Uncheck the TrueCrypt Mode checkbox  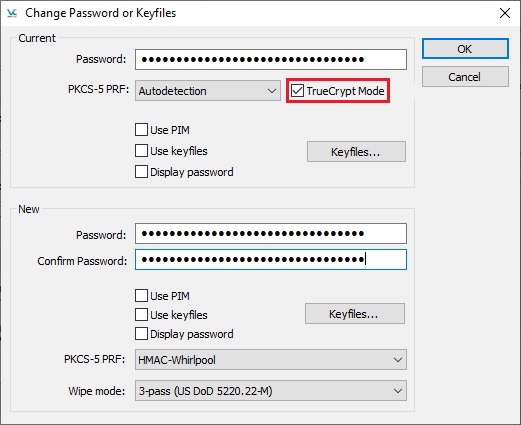click(x=297, y=91)
